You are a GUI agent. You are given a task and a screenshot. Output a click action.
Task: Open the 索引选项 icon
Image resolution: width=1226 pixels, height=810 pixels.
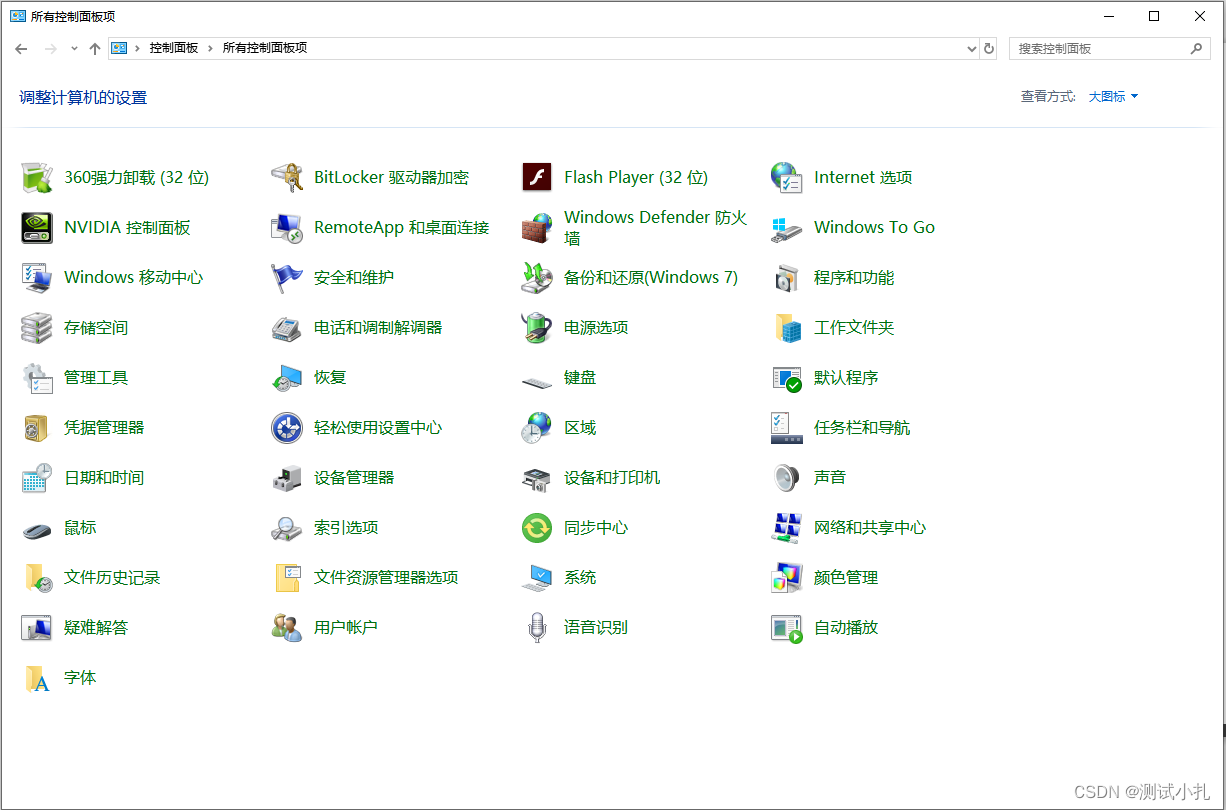pos(287,527)
